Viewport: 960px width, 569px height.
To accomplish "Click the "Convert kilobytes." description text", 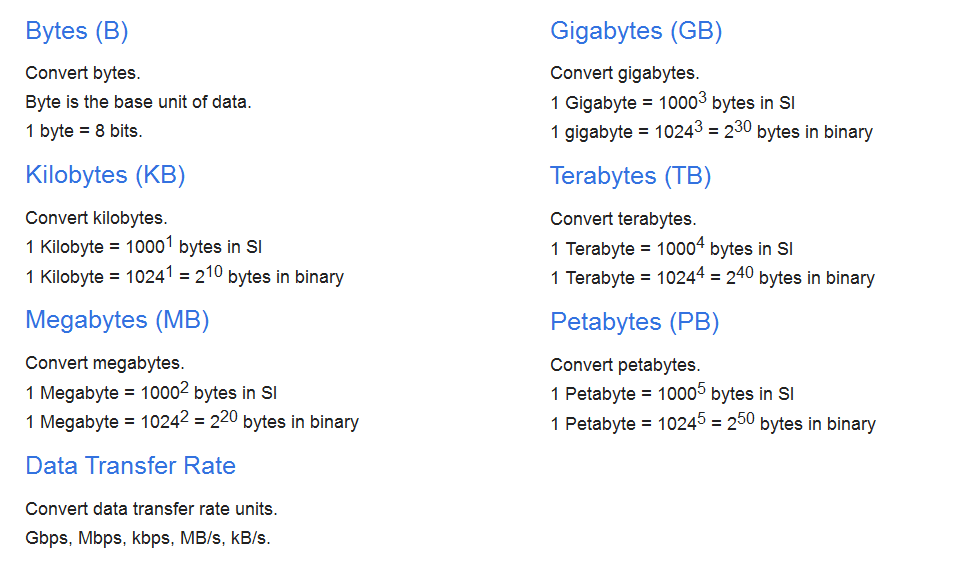I will (x=96, y=218).
